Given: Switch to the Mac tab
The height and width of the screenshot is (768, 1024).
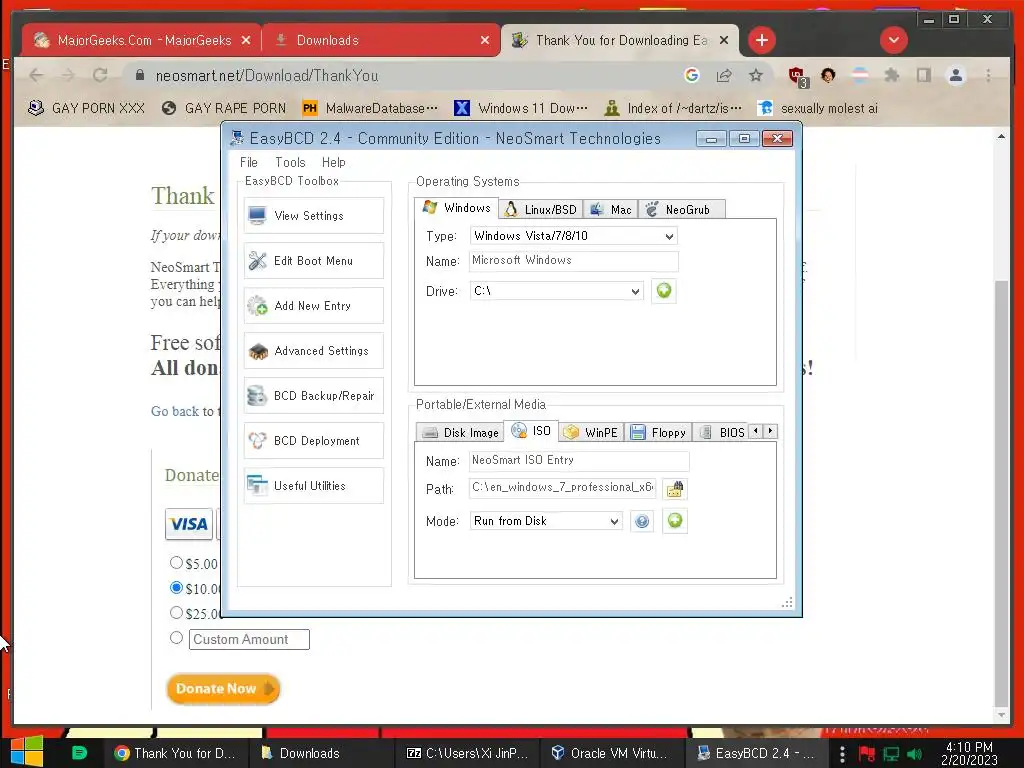Looking at the screenshot, I should pyautogui.click(x=611, y=210).
